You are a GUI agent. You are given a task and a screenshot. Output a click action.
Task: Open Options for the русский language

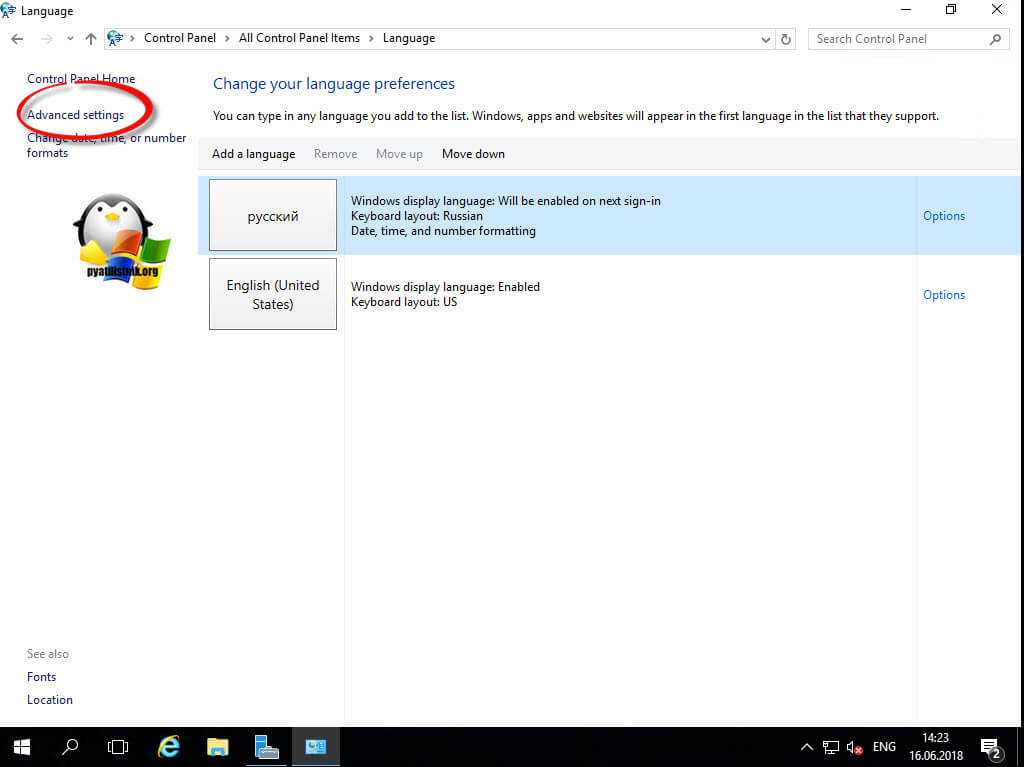tap(943, 216)
